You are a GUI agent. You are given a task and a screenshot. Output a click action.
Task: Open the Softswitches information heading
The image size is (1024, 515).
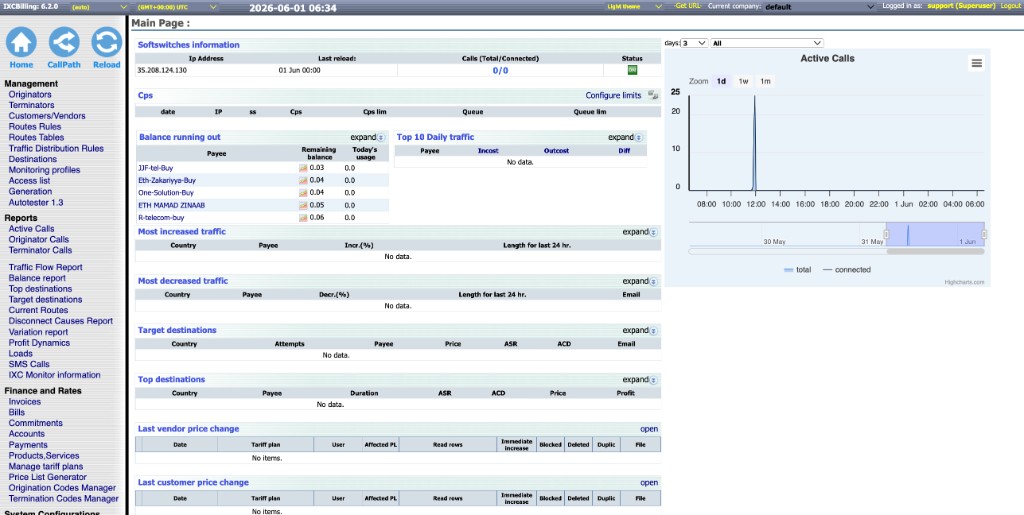click(189, 45)
